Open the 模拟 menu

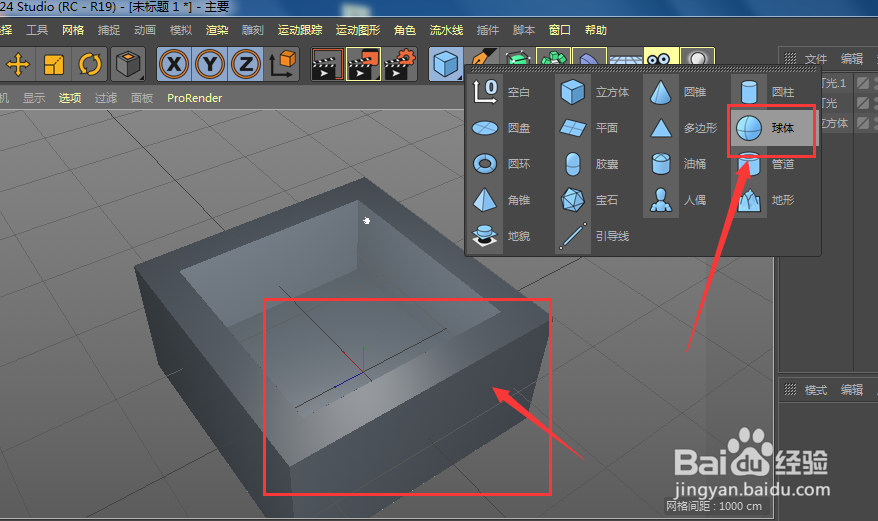pyautogui.click(x=180, y=30)
